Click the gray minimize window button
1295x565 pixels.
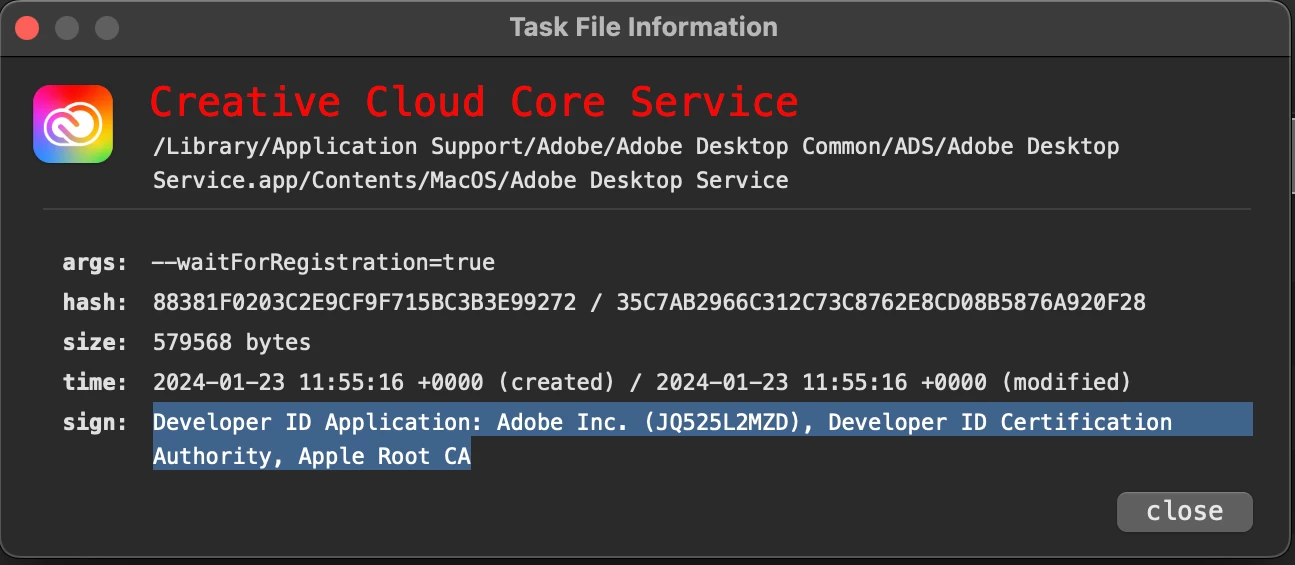pos(67,27)
